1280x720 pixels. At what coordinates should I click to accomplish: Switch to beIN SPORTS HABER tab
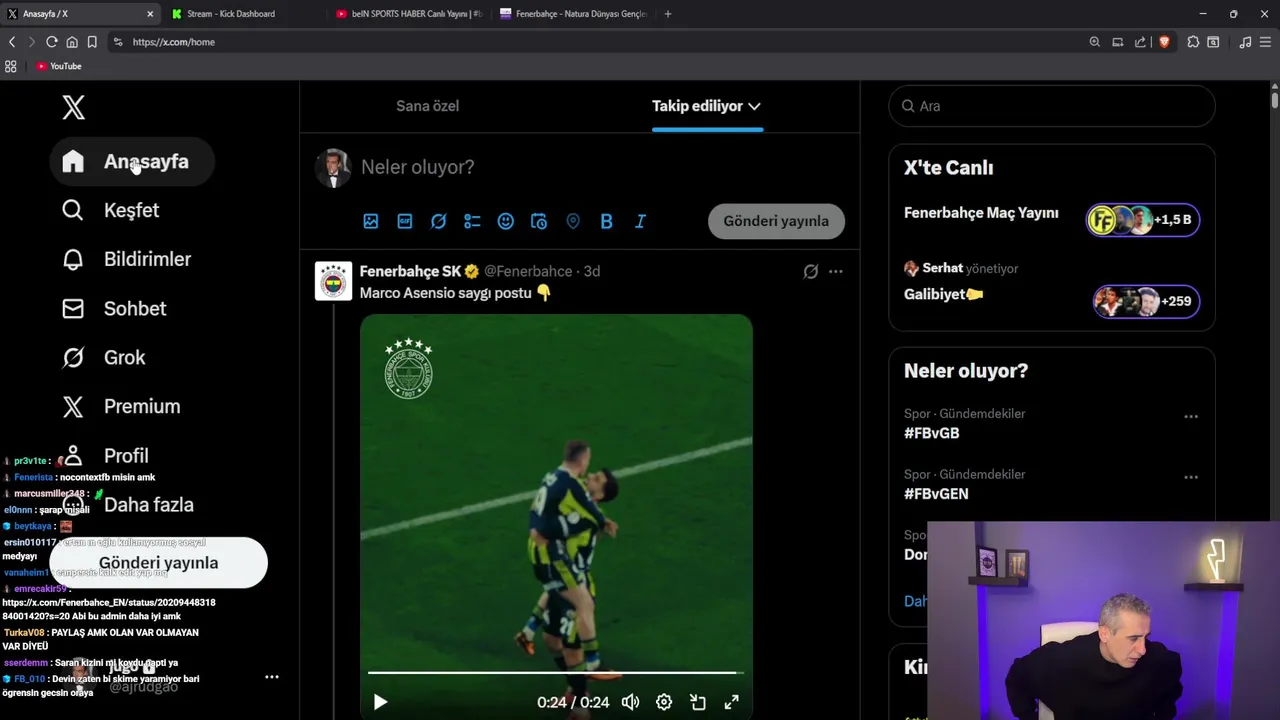coord(409,14)
